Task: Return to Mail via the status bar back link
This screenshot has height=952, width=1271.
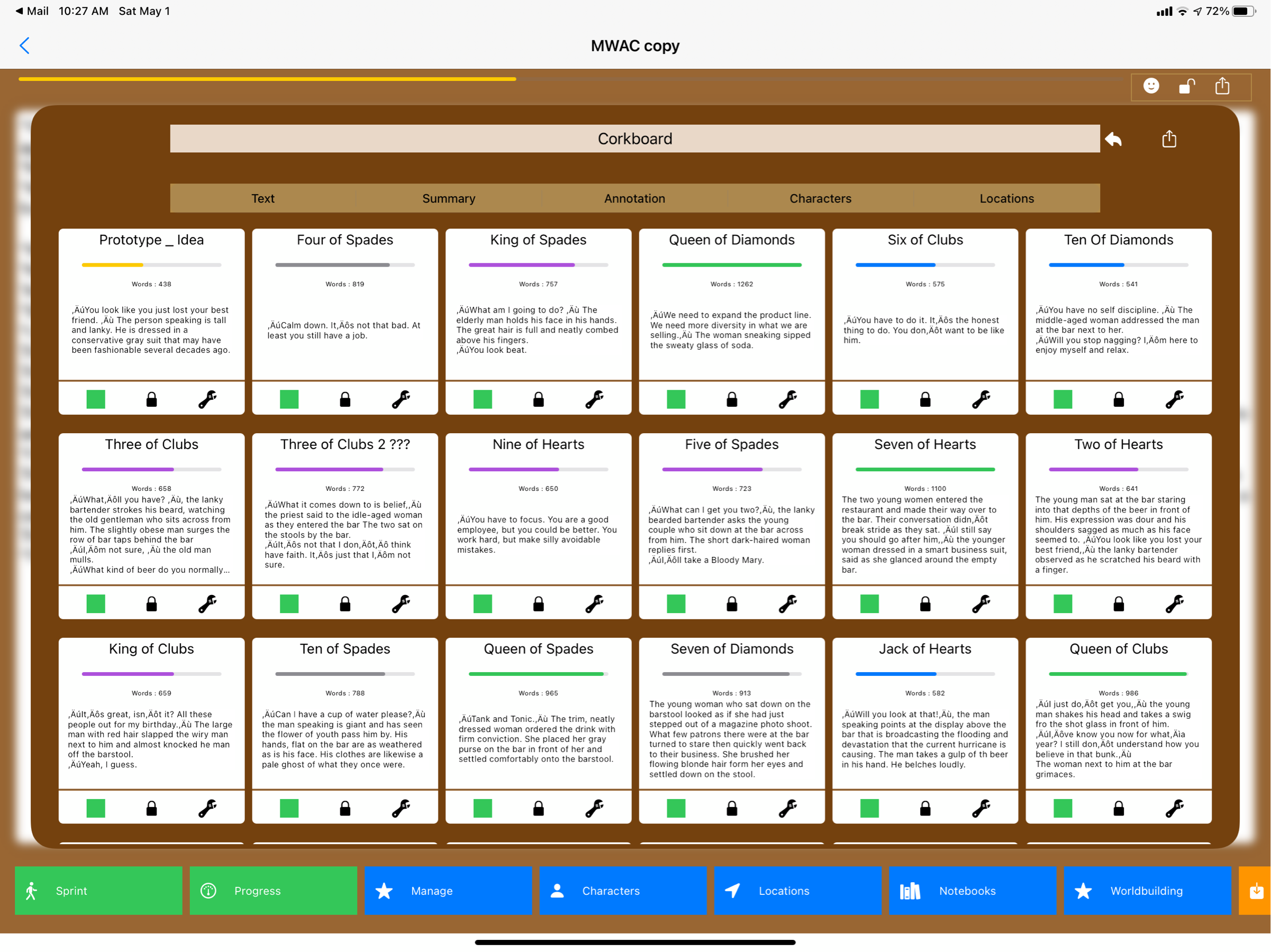Action: [32, 11]
